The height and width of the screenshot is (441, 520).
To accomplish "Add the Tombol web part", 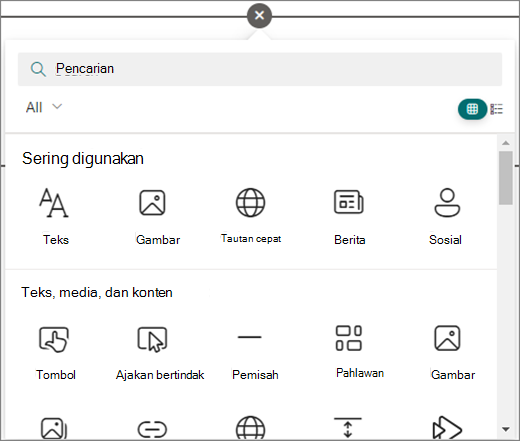I will click(x=55, y=353).
